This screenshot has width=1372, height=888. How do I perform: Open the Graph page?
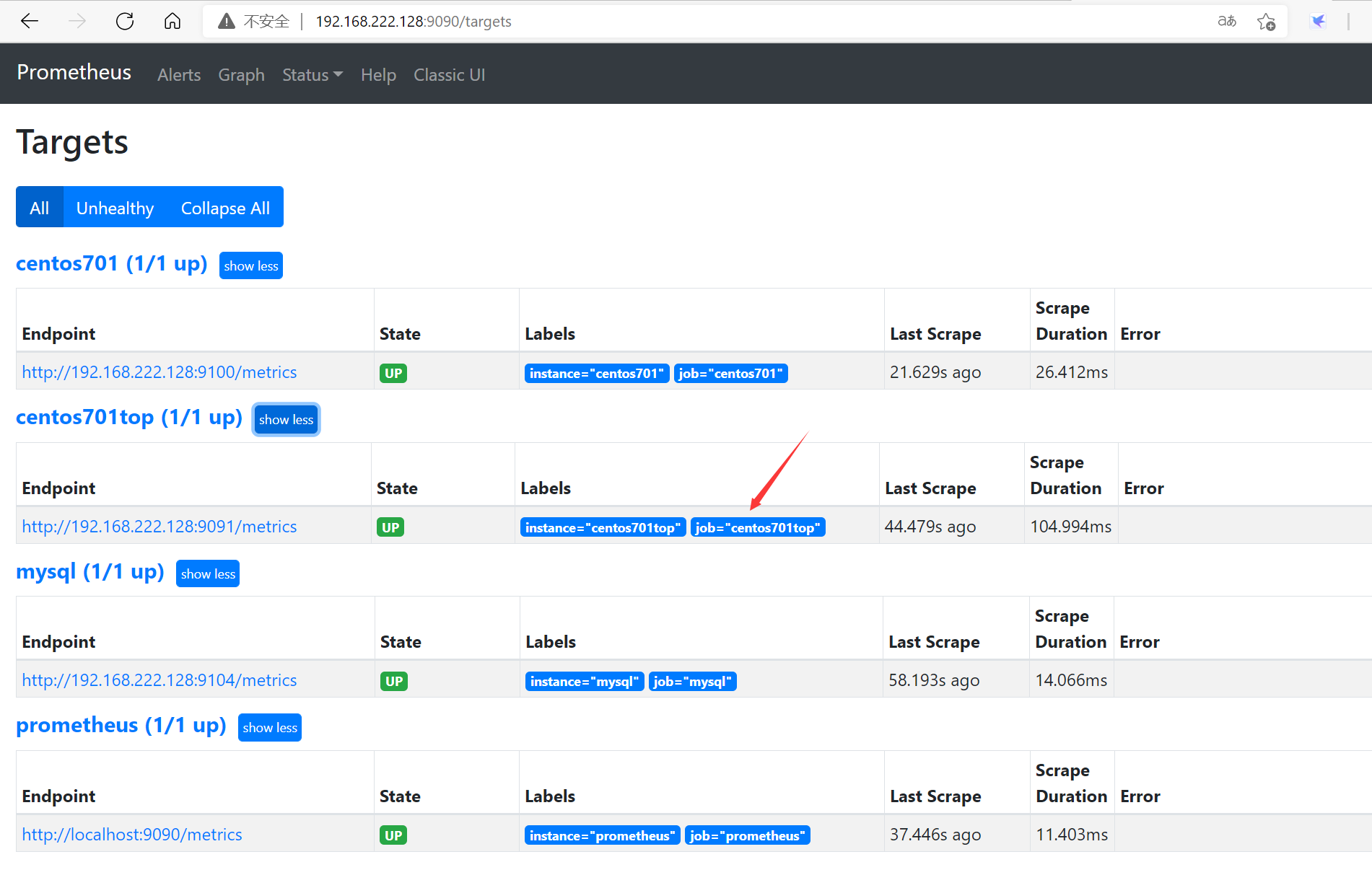(241, 75)
